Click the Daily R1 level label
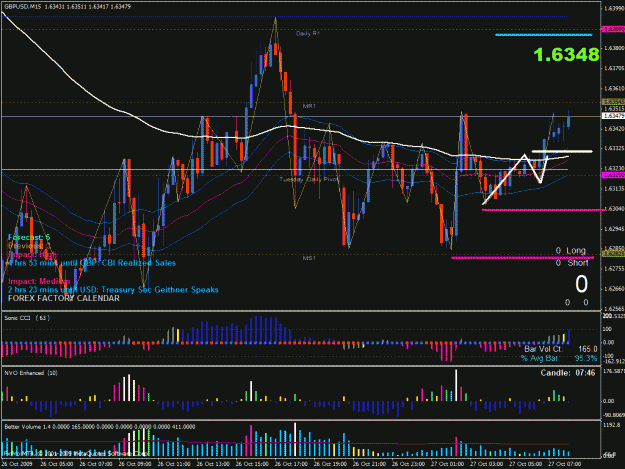 [x=308, y=34]
